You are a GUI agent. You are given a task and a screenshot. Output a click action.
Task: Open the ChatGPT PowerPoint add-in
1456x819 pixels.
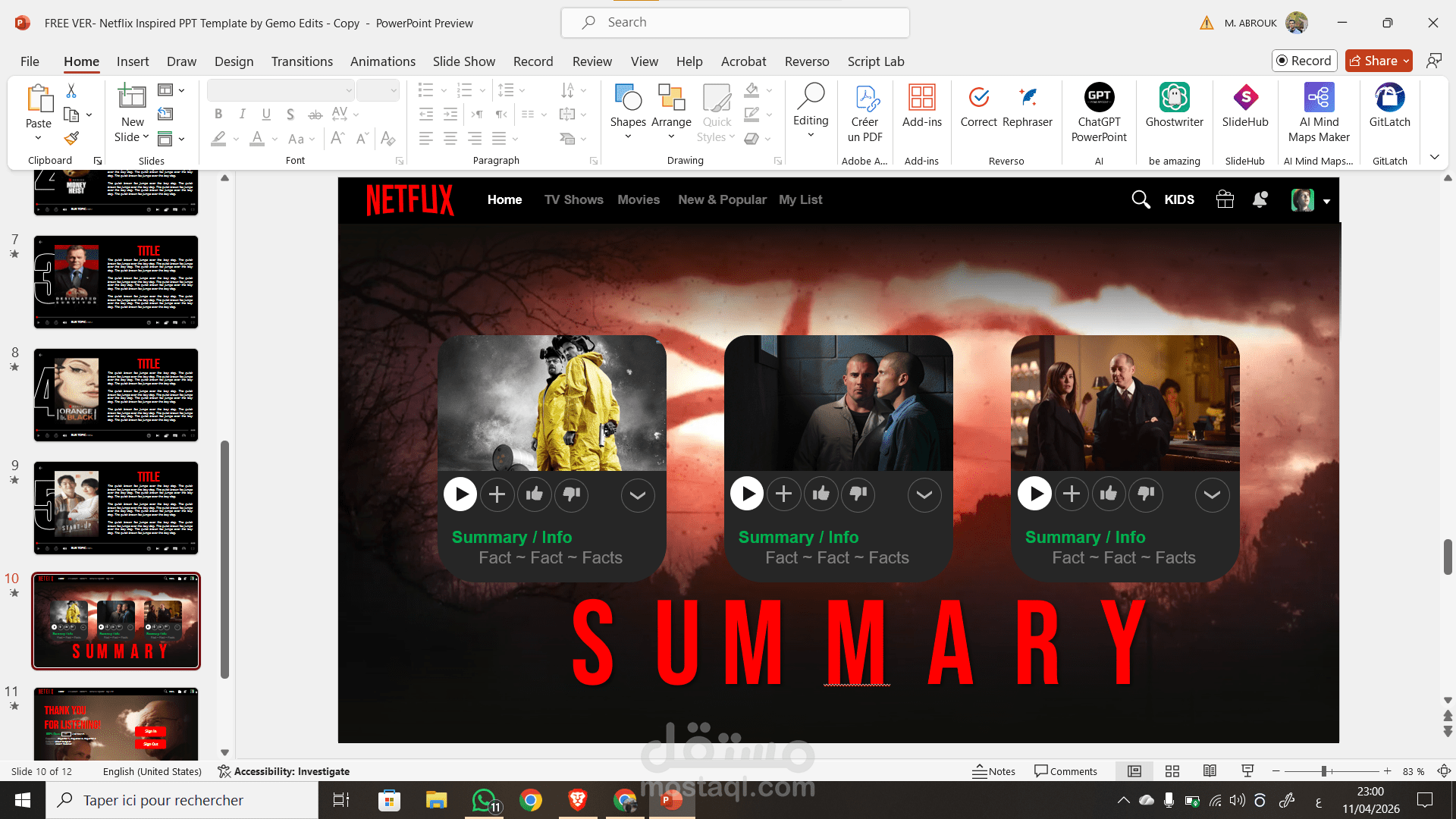[1099, 113]
